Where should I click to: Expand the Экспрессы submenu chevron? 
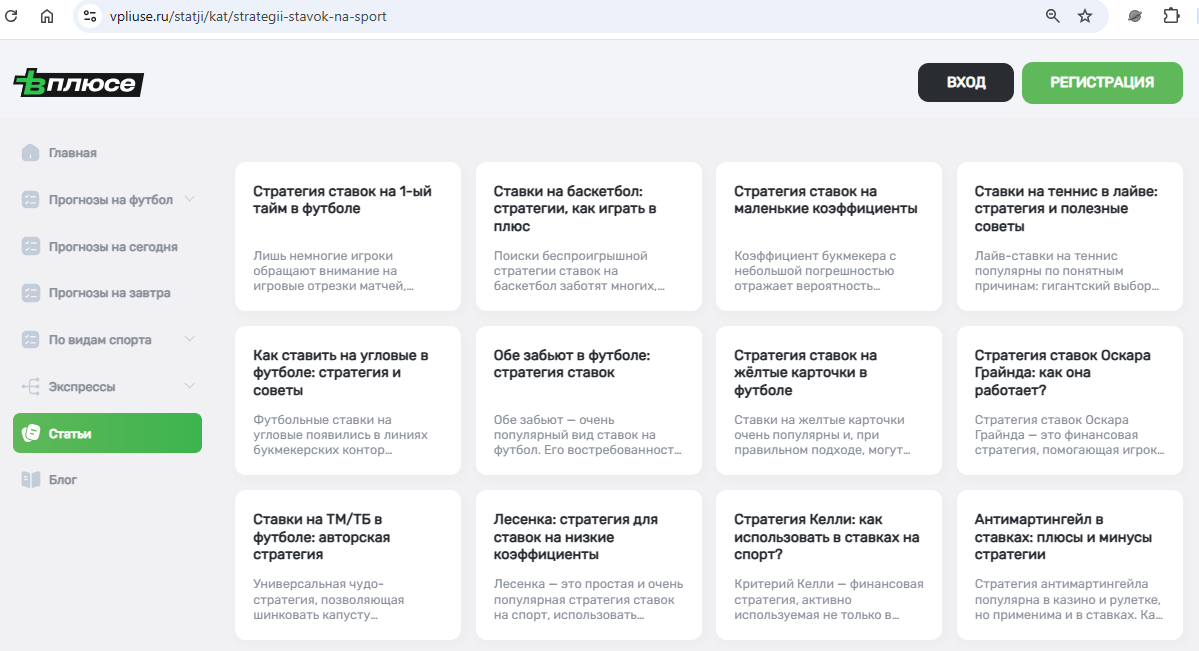coord(190,386)
